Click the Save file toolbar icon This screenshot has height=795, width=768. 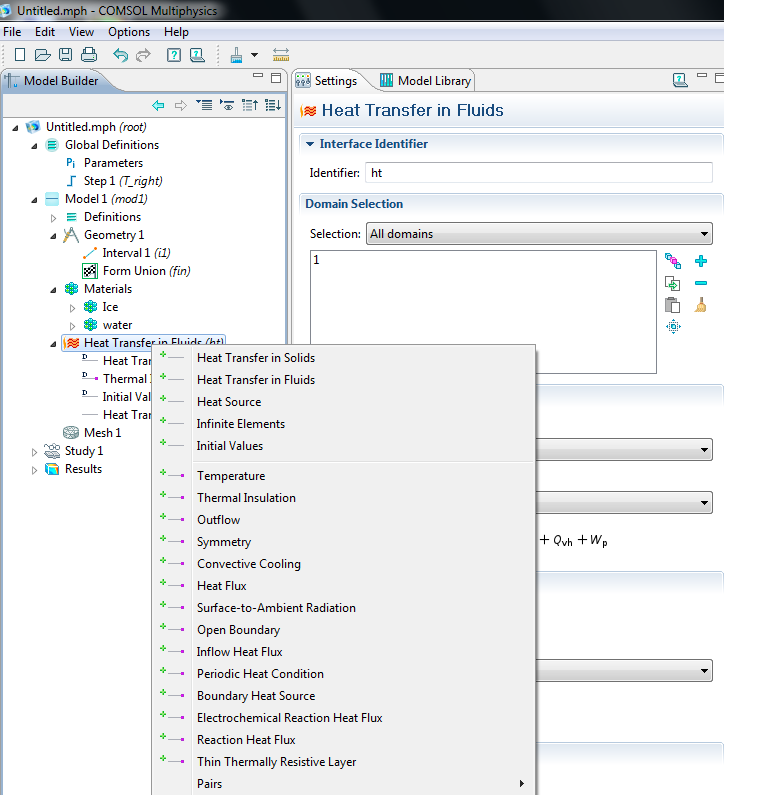pyautogui.click(x=65, y=55)
